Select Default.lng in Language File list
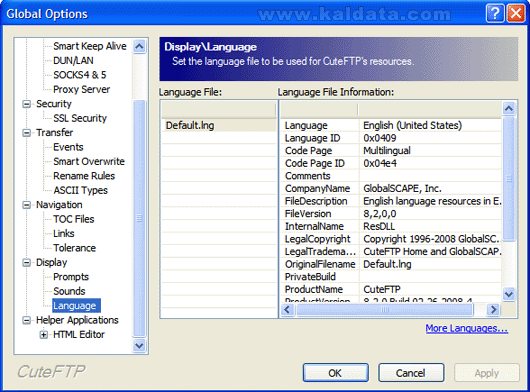 [219, 125]
